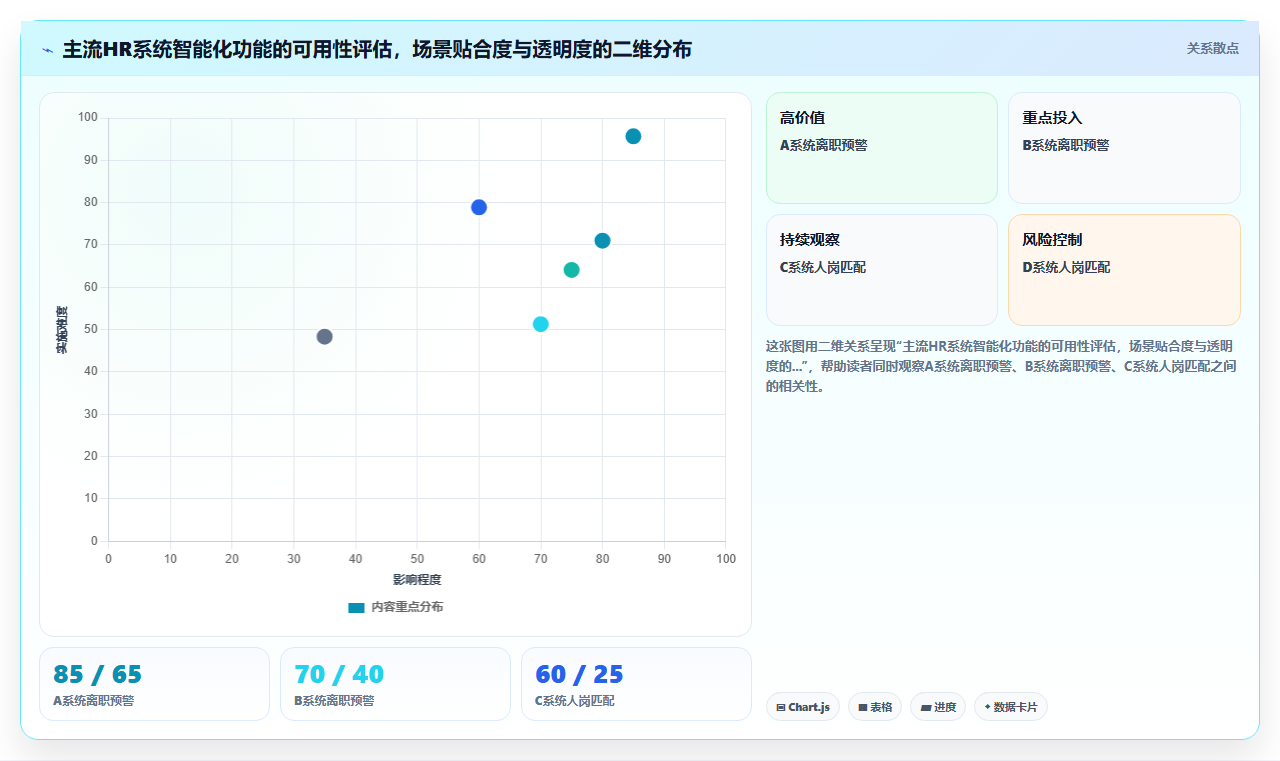Click the 关系散点 label in the header

click(x=1212, y=48)
